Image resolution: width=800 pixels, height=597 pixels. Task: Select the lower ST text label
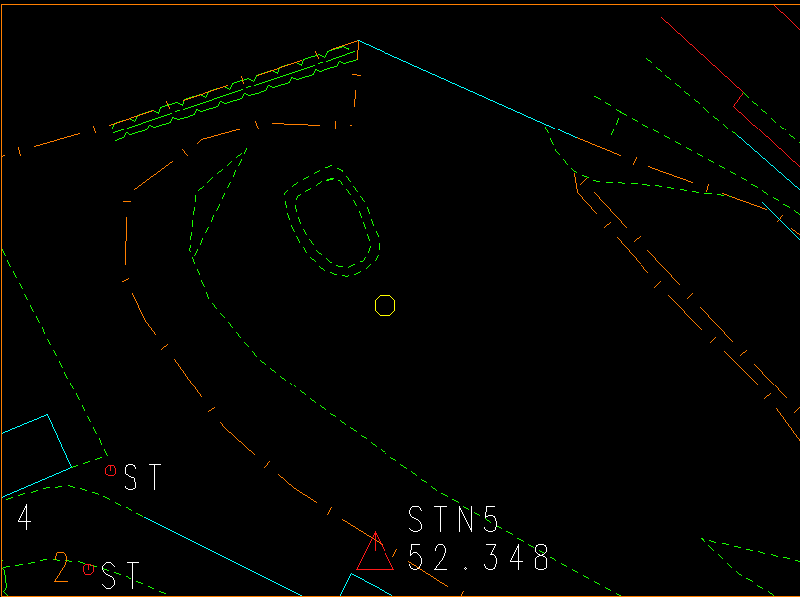tap(121, 576)
